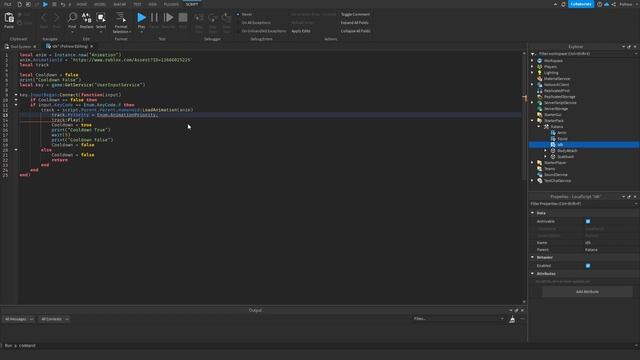Click the Resume playback icon
The image size is (640, 360).
point(168,17)
